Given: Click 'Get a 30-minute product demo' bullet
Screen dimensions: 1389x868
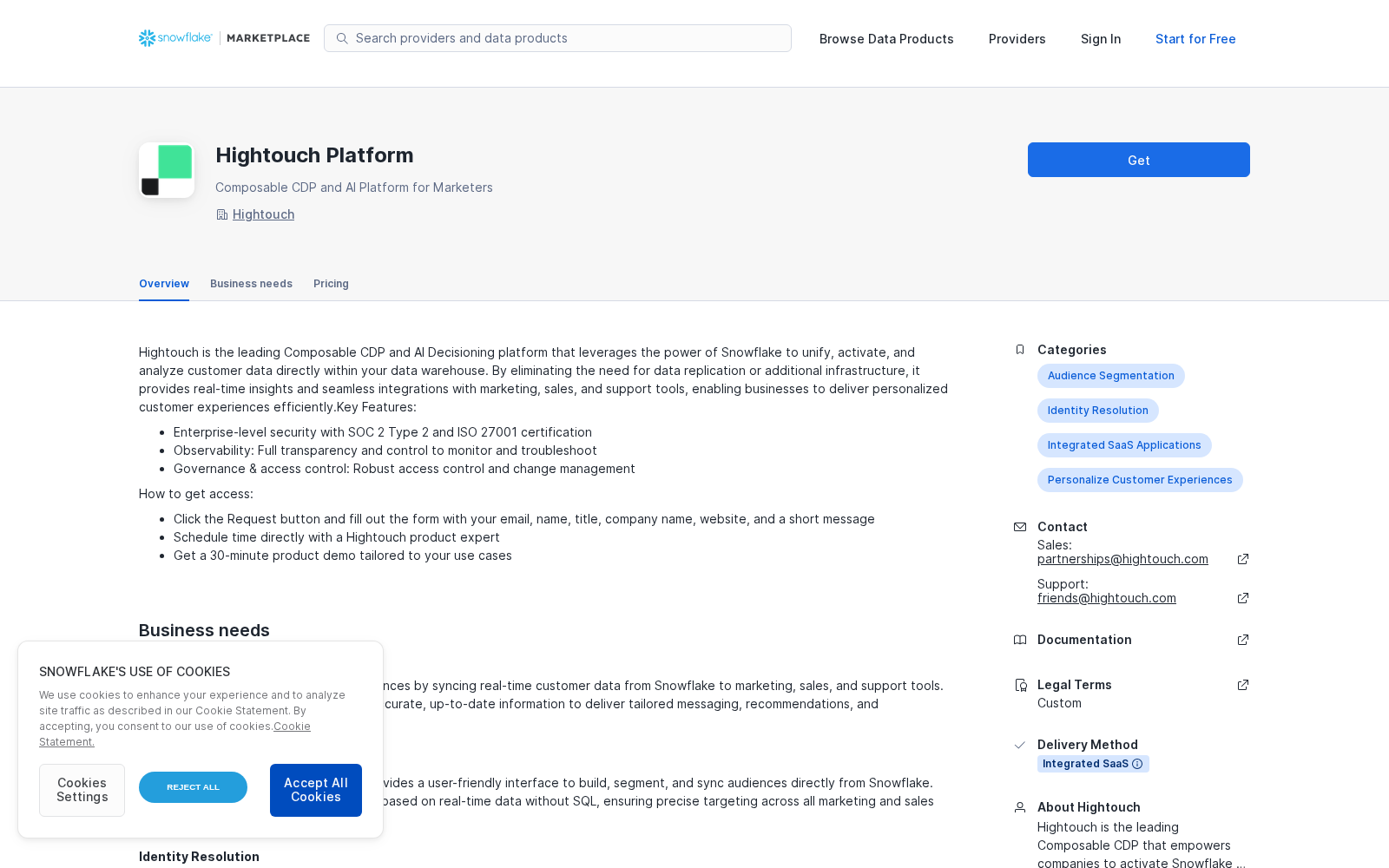Looking at the screenshot, I should click(x=343, y=556).
